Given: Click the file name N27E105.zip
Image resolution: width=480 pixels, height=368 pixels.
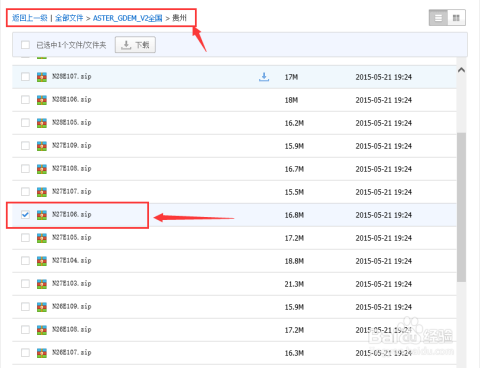Looking at the screenshot, I should 72,238.
